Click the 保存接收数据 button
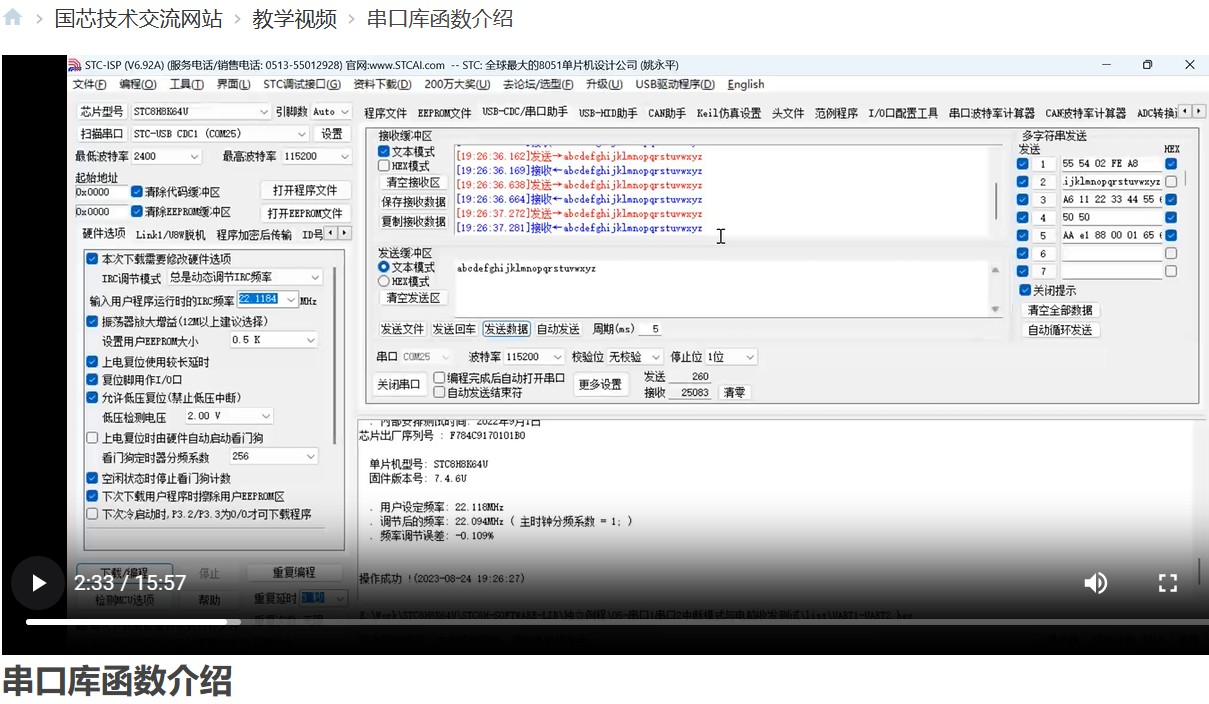This screenshot has height=704, width=1209. click(413, 202)
